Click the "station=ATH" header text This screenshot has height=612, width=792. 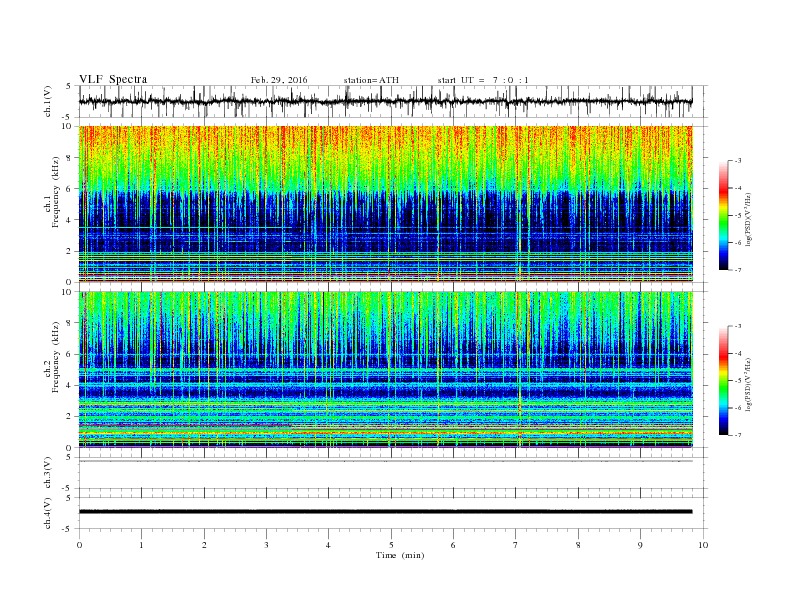click(x=371, y=80)
